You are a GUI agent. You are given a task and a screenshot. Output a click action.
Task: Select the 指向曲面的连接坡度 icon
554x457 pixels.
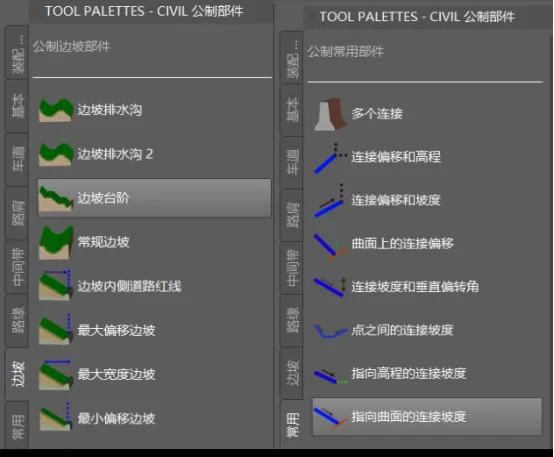click(x=330, y=418)
